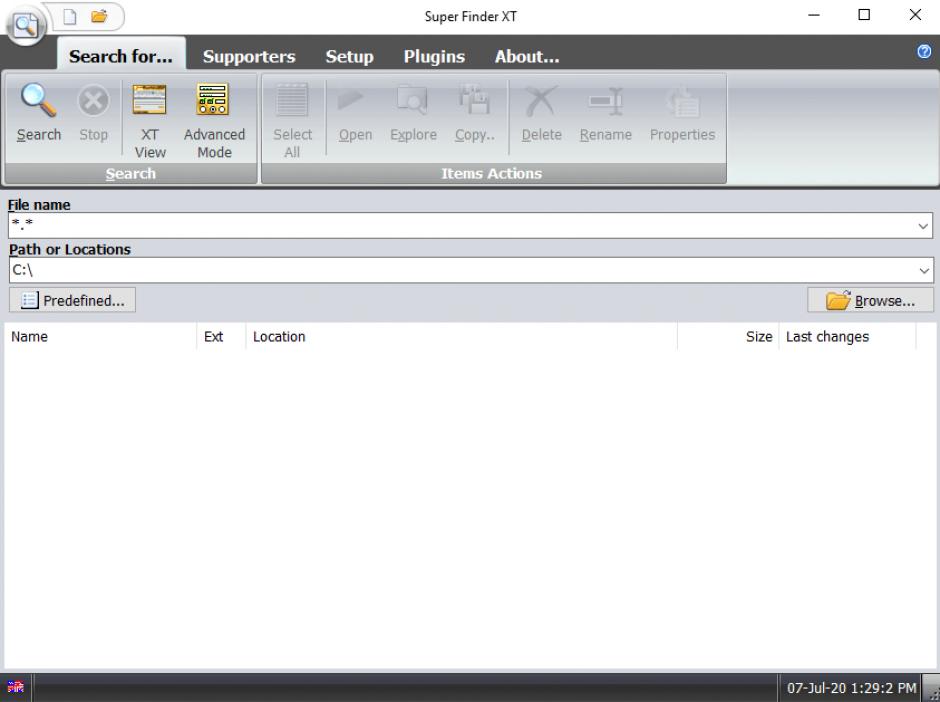Click the open folder quick-access icon
This screenshot has width=940, height=702.
100,16
